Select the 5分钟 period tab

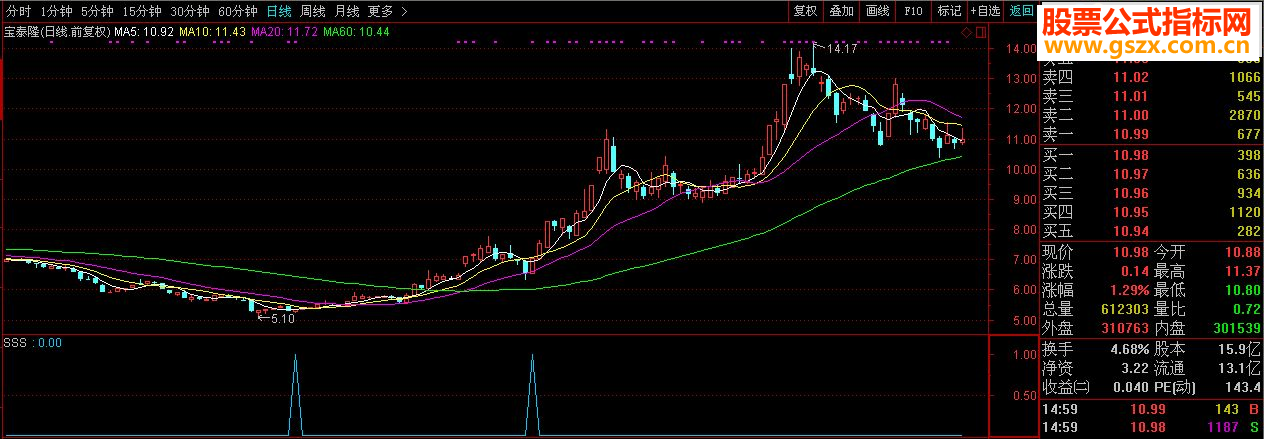pyautogui.click(x=97, y=11)
